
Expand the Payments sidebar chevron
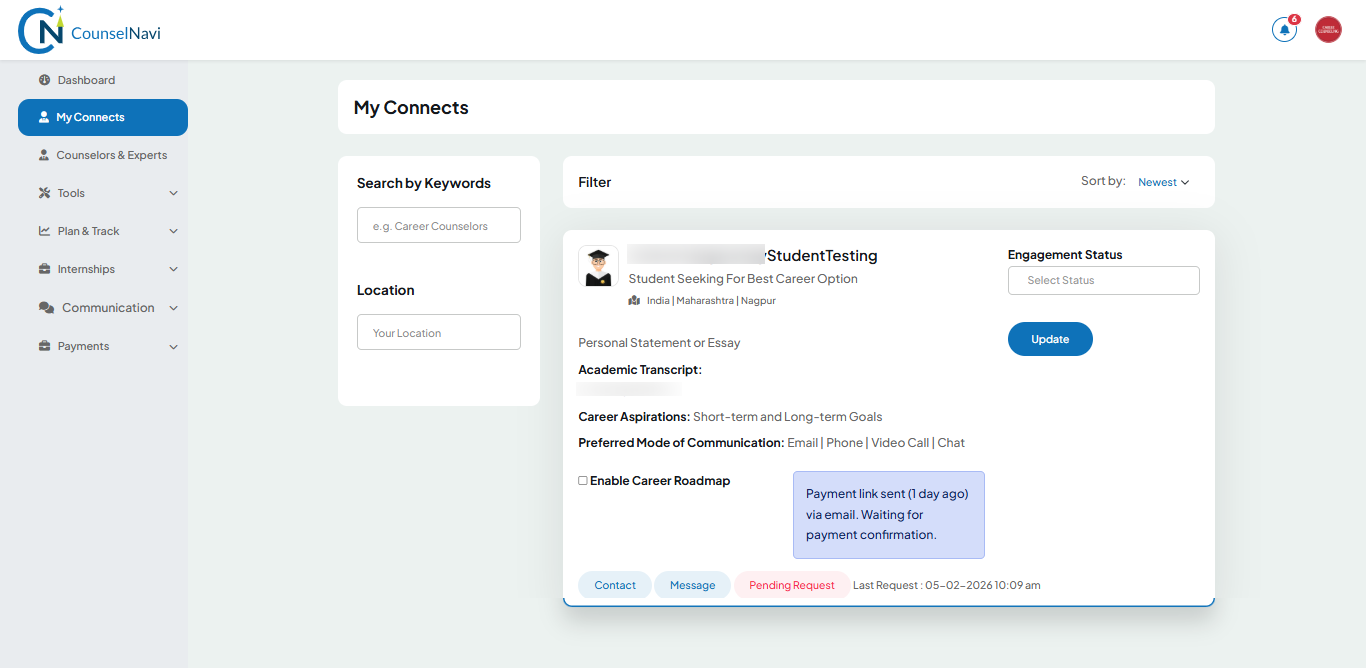(x=174, y=347)
